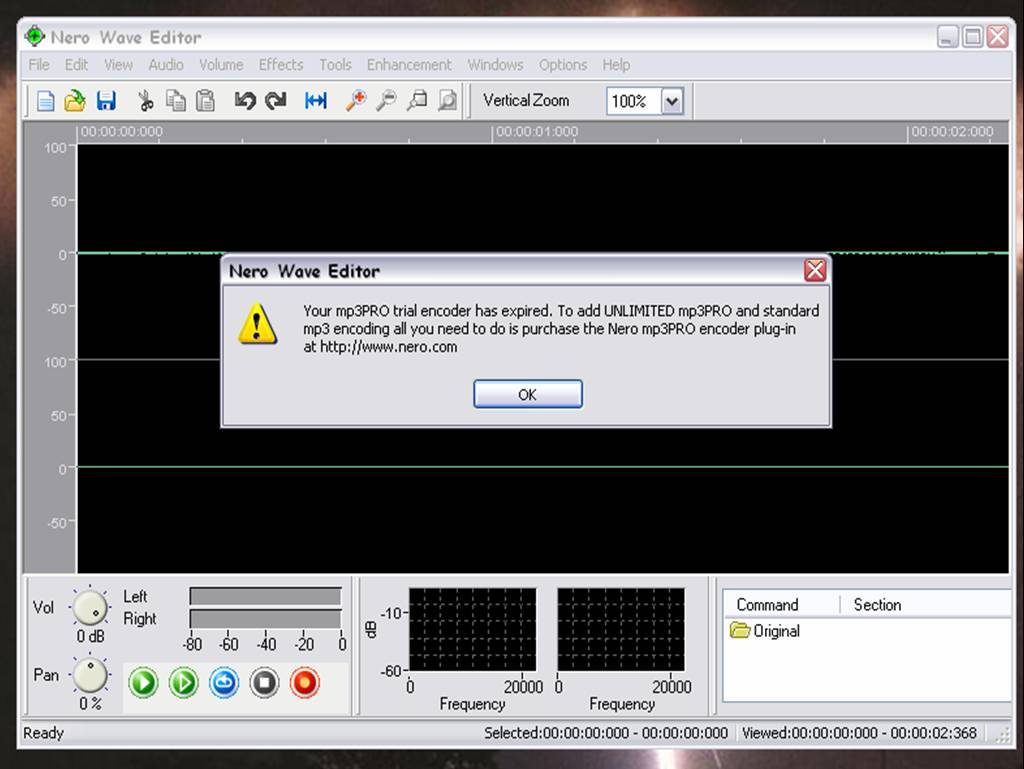Undo the last action via the toolbar
The width and height of the screenshot is (1024, 769).
pos(245,101)
